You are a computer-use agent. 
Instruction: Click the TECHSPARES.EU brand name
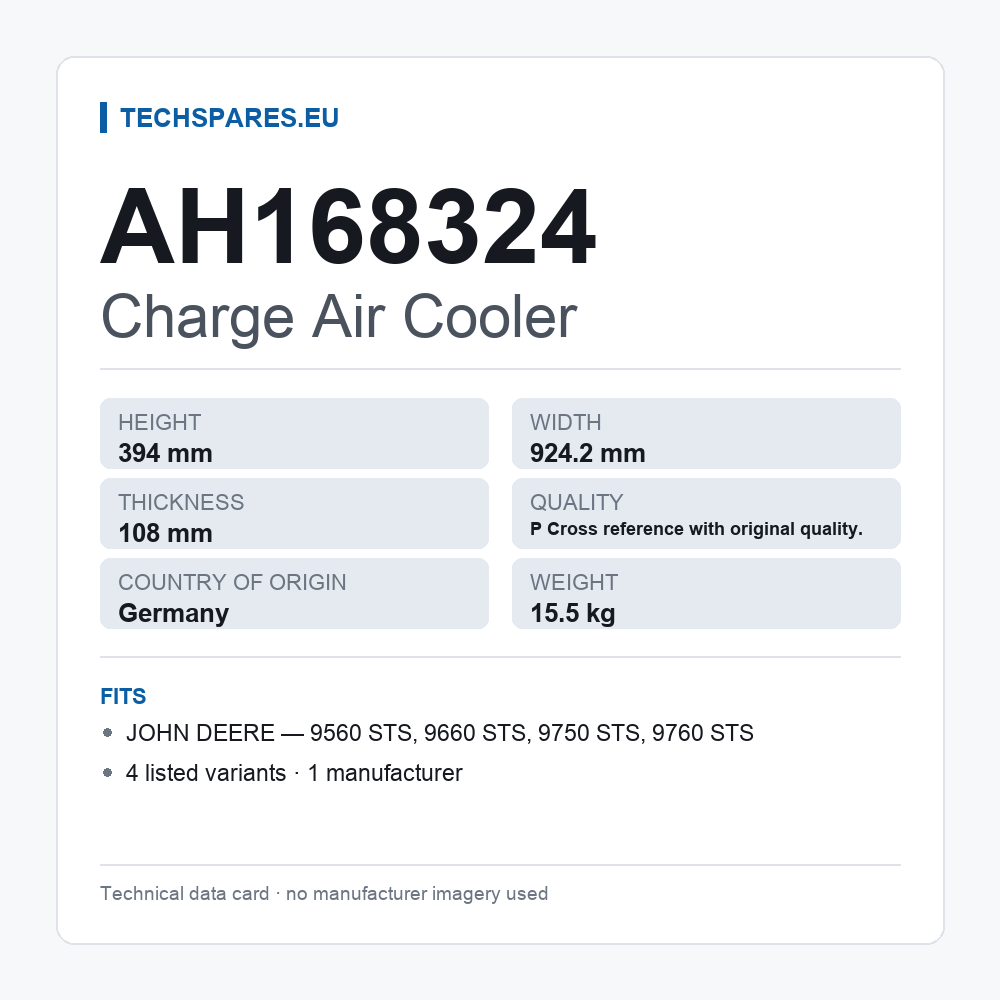[229, 118]
